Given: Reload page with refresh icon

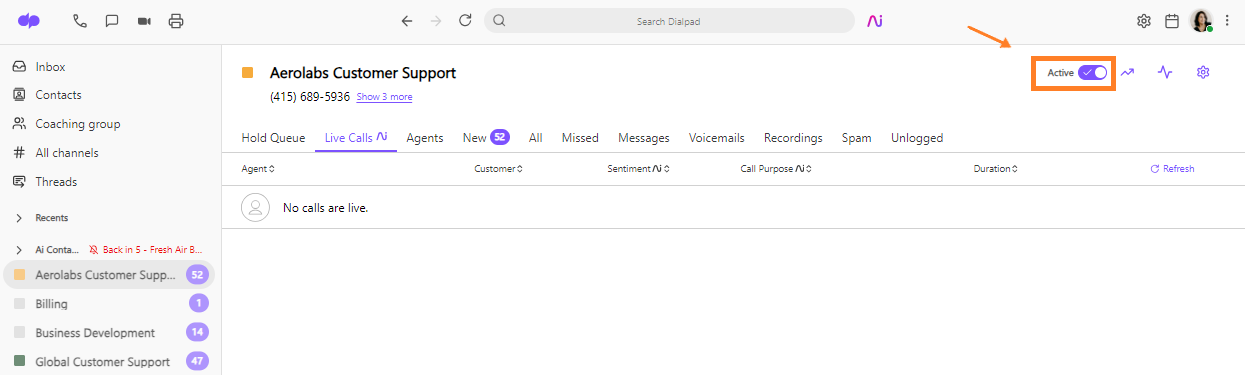Looking at the screenshot, I should pyautogui.click(x=465, y=20).
